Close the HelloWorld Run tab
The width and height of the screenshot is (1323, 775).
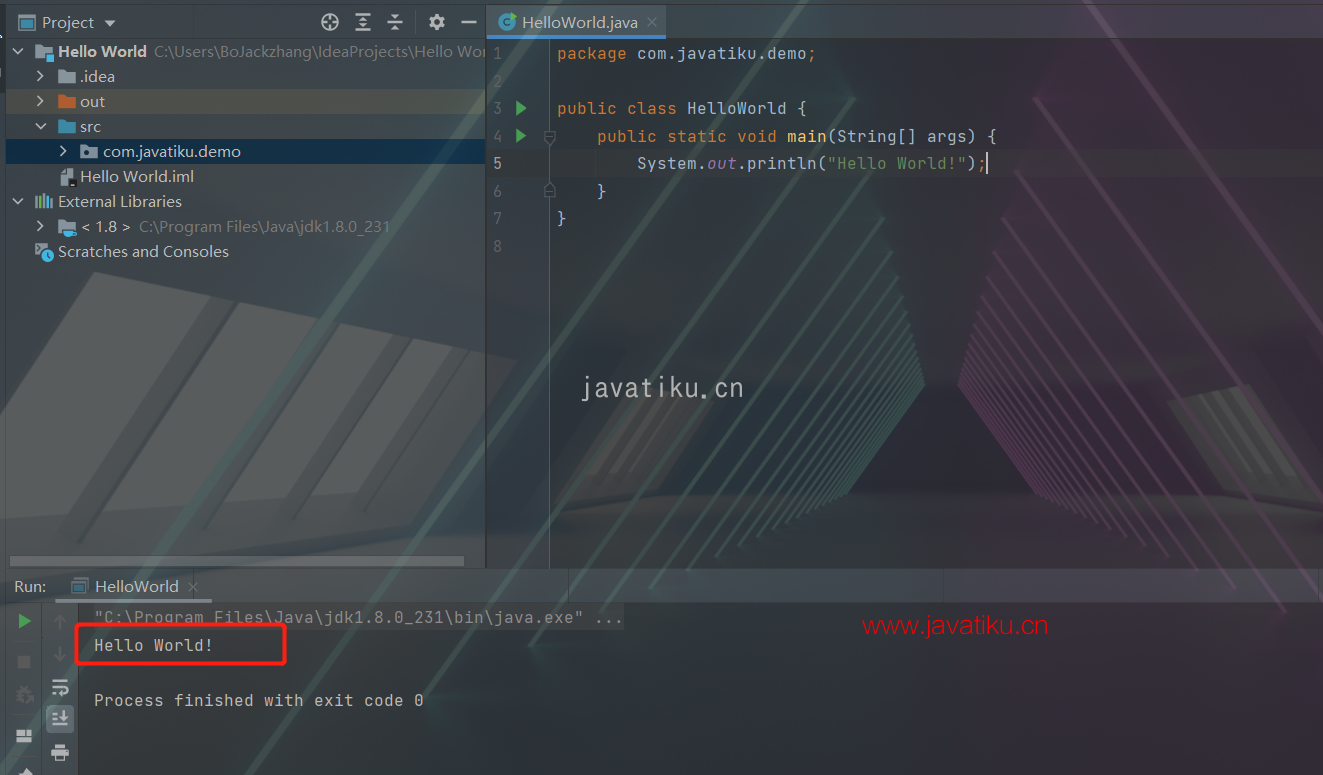click(x=194, y=586)
